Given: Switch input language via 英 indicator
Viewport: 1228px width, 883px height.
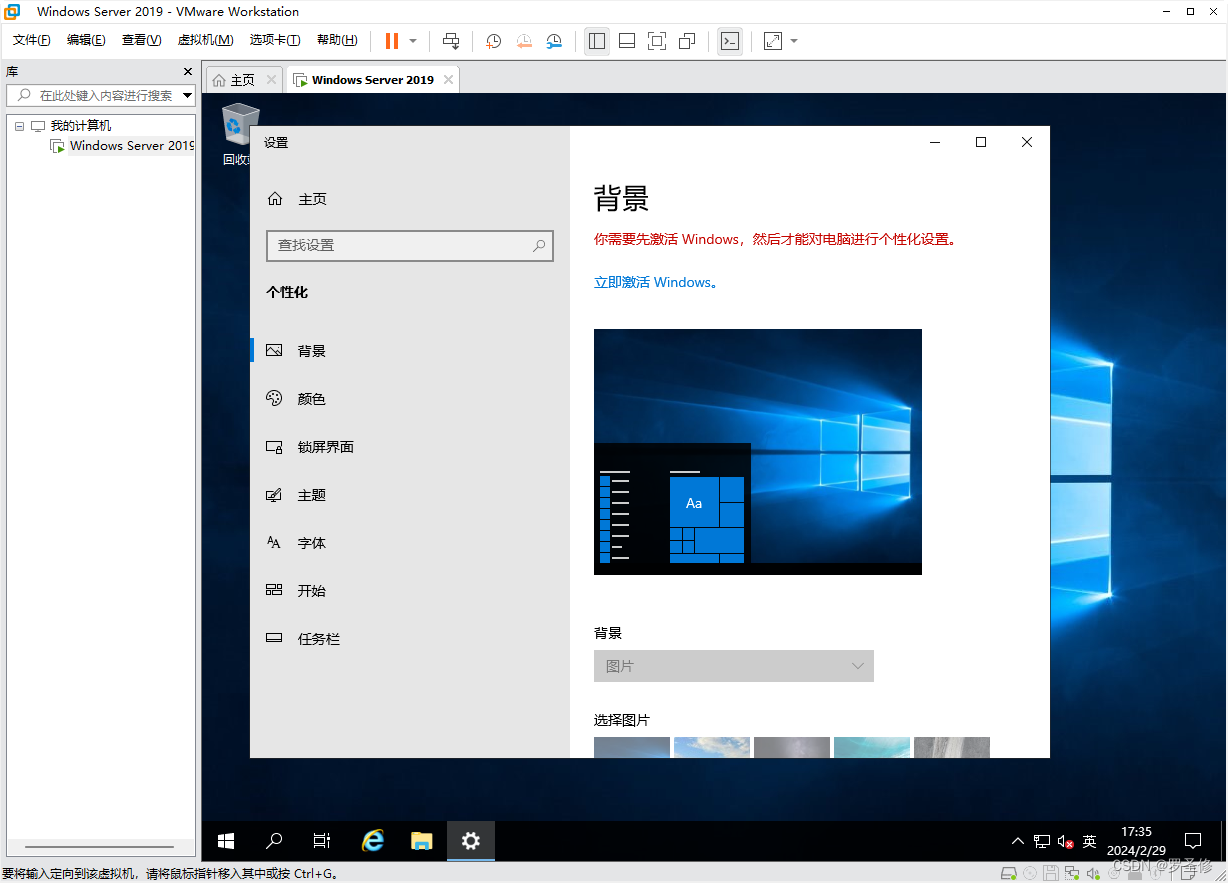Looking at the screenshot, I should point(1090,842).
